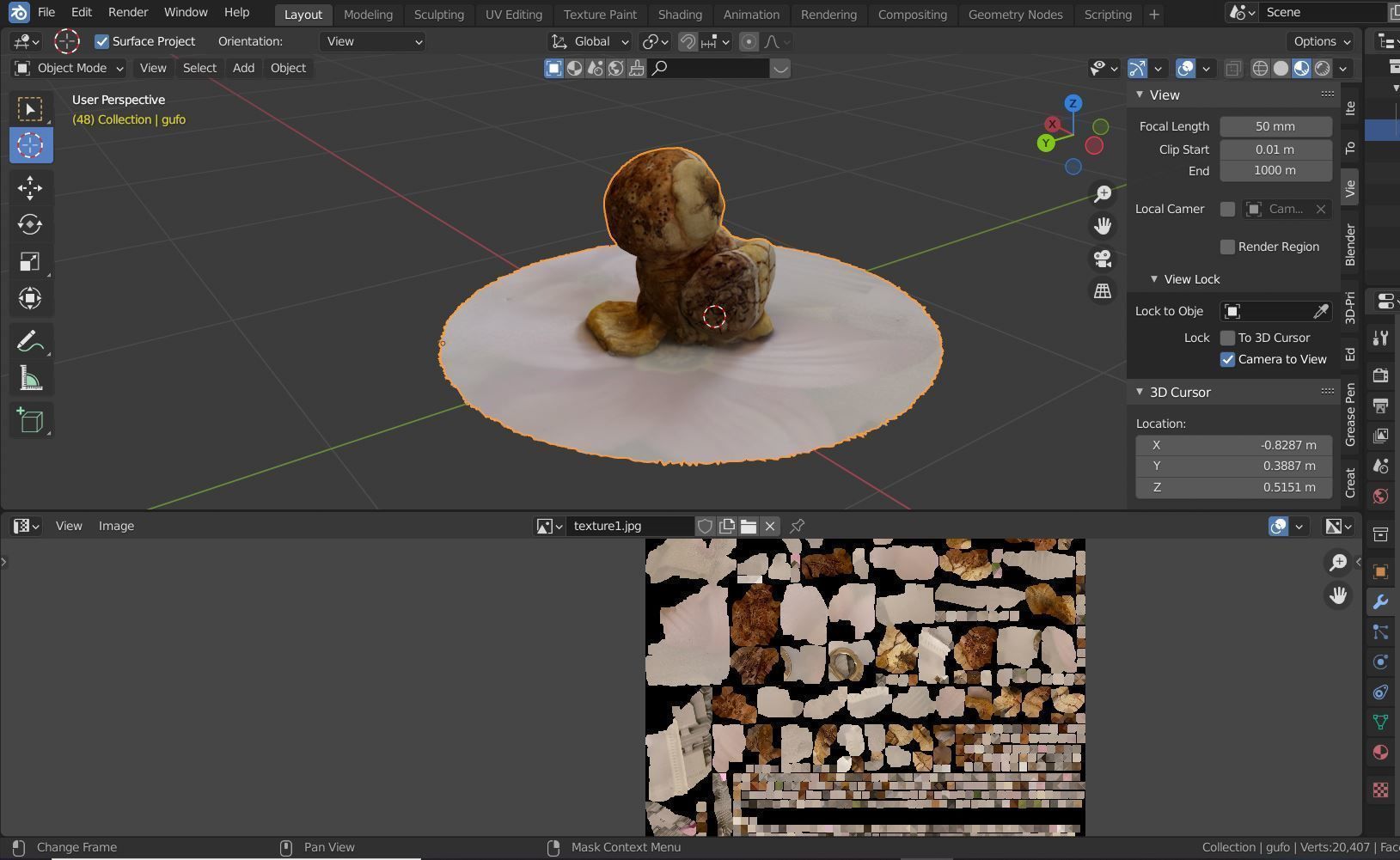
Task: Open the Edit menu
Action: pyautogui.click(x=82, y=13)
